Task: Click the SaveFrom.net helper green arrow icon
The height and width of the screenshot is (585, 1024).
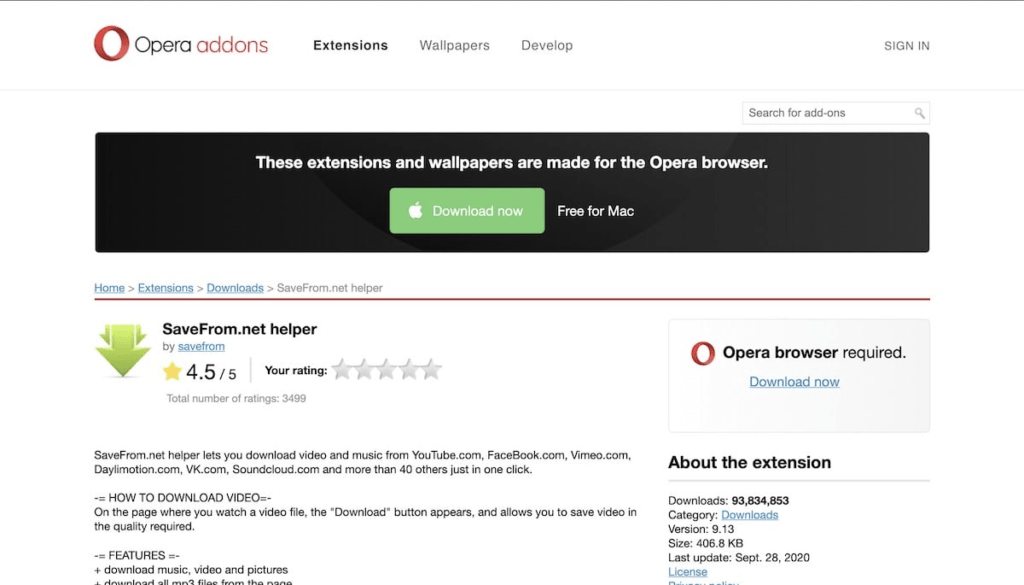Action: coord(123,351)
